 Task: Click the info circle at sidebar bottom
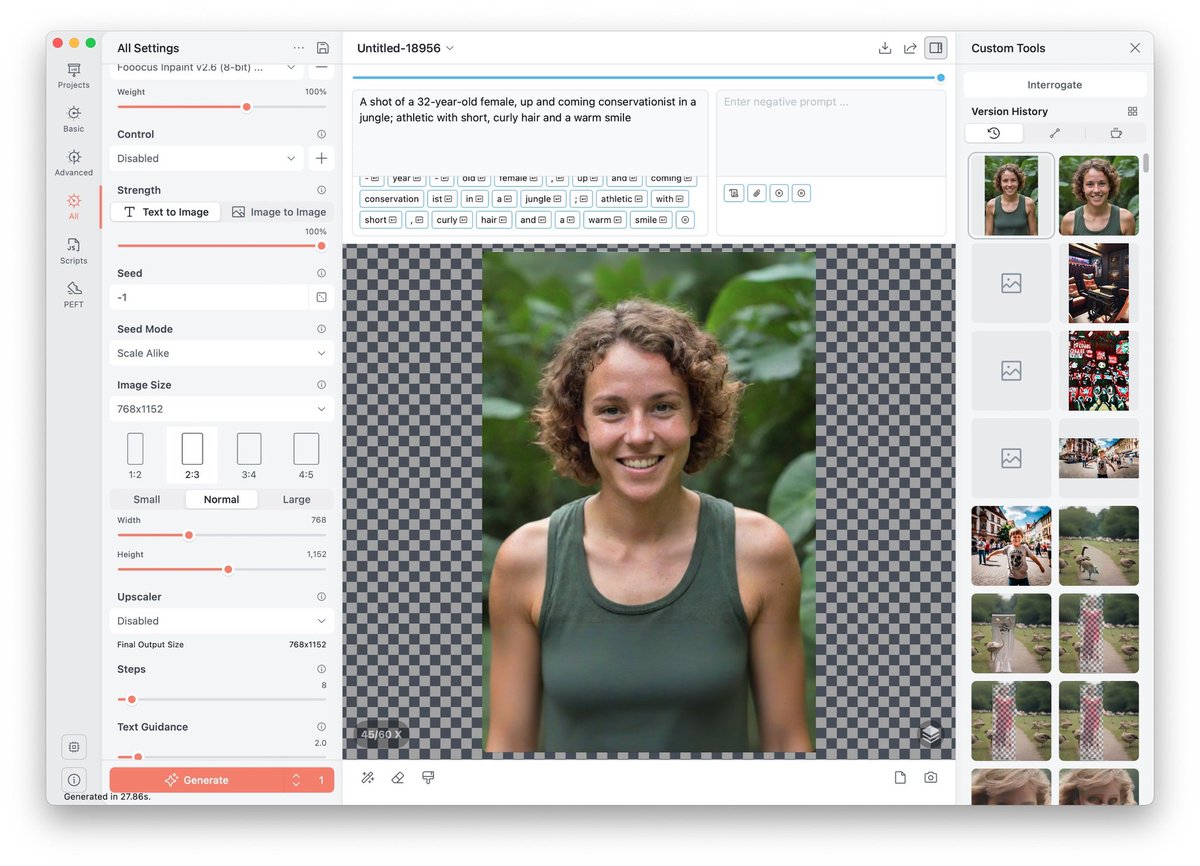[73, 780]
